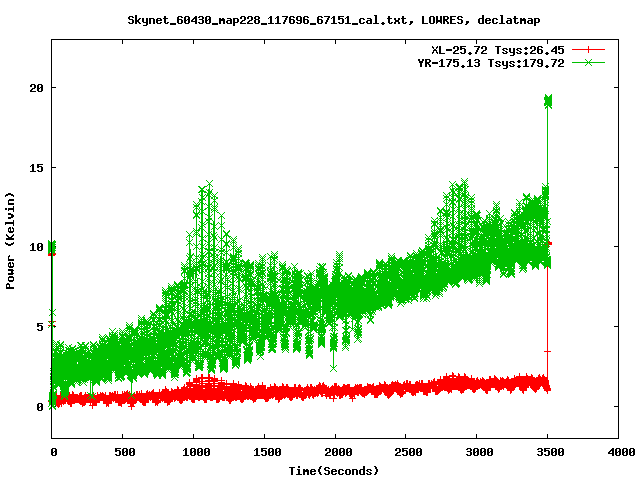Click x-axis tick label 2500
This screenshot has height=480, width=640.
(x=408, y=452)
